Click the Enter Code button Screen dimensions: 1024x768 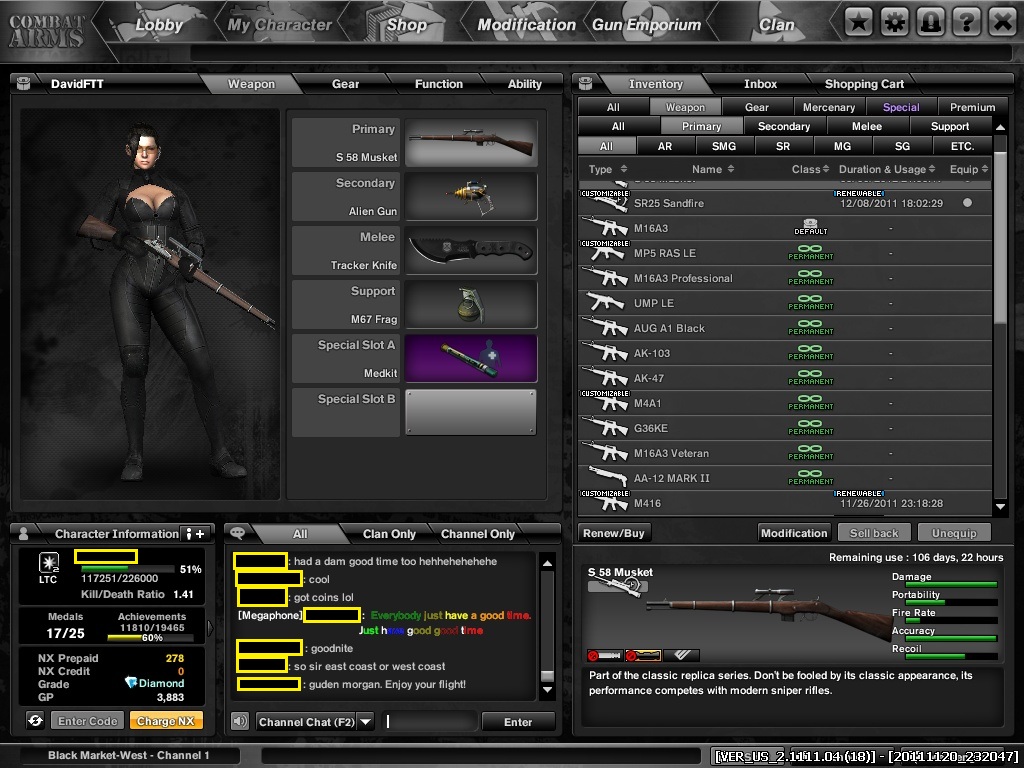tap(88, 721)
